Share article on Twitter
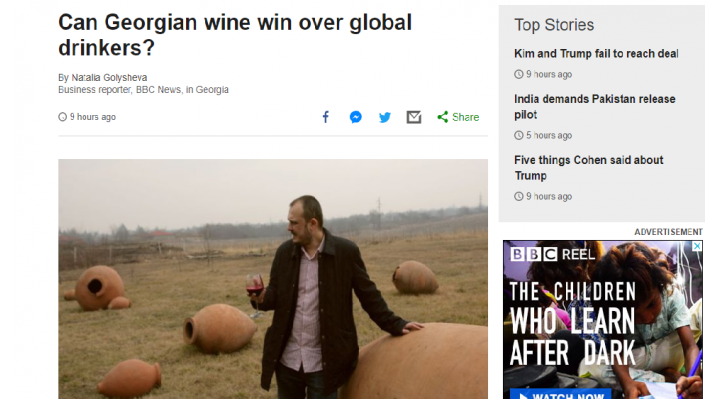Viewport: 710px width, 400px height. (385, 117)
